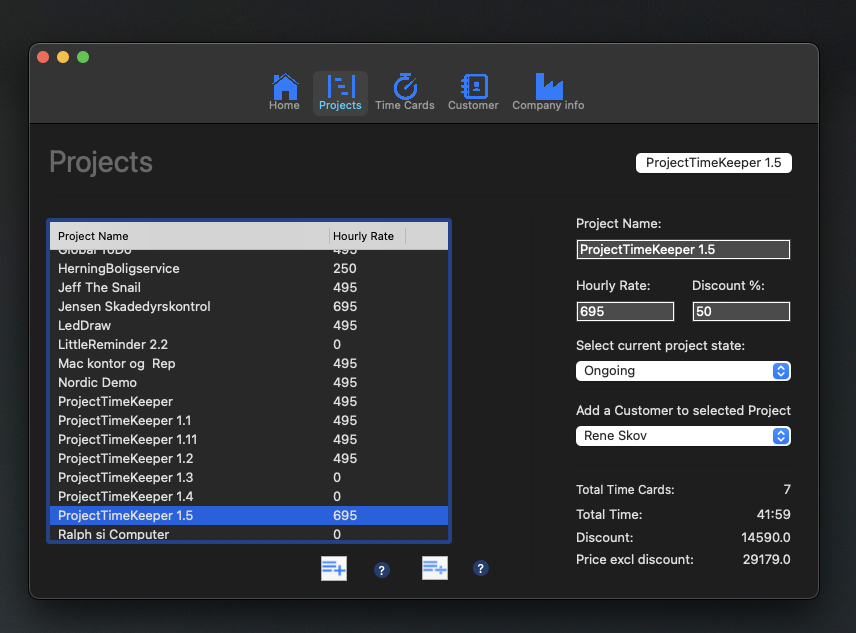Select the Projects toolbar item
Viewport: 856px width, 633px height.
(340, 92)
